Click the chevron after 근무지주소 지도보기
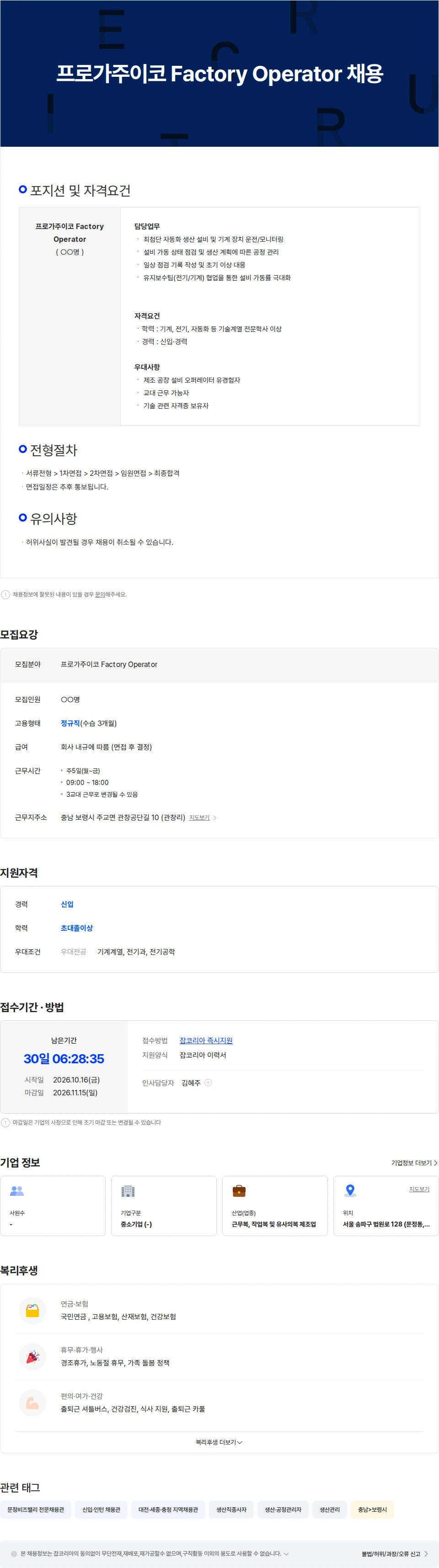The height and width of the screenshot is (1568, 439). (x=215, y=817)
